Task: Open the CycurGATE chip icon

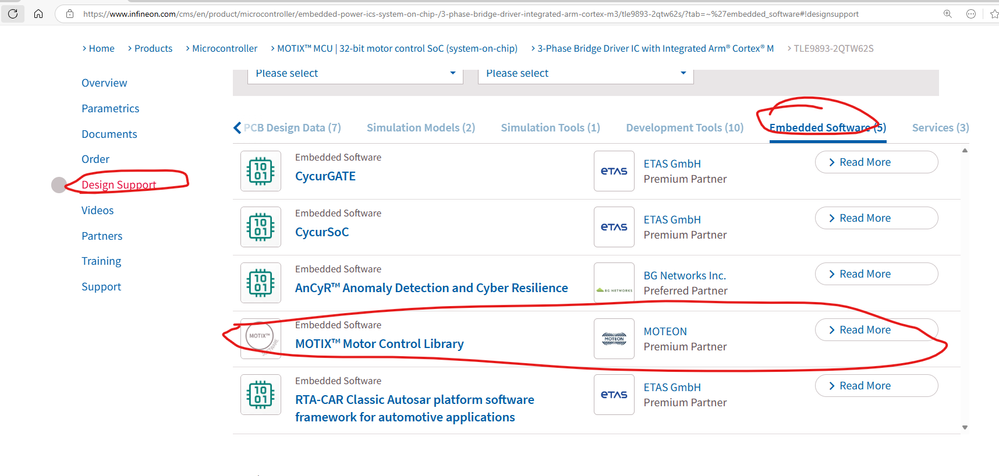Action: tap(261, 171)
